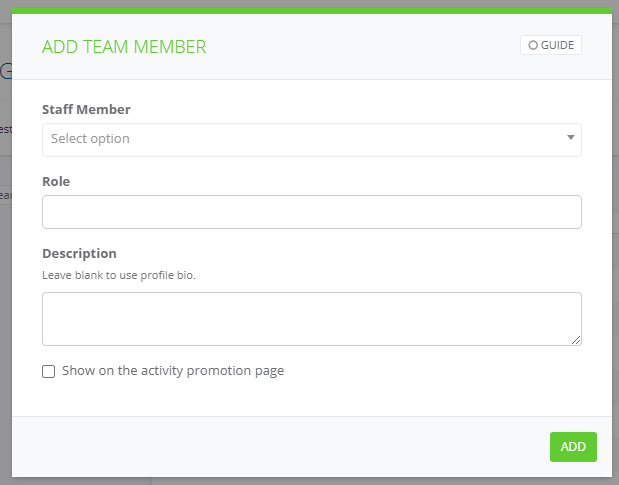Click the 'Description' field label
Screen dimensions: 619x485
[x=79, y=253]
